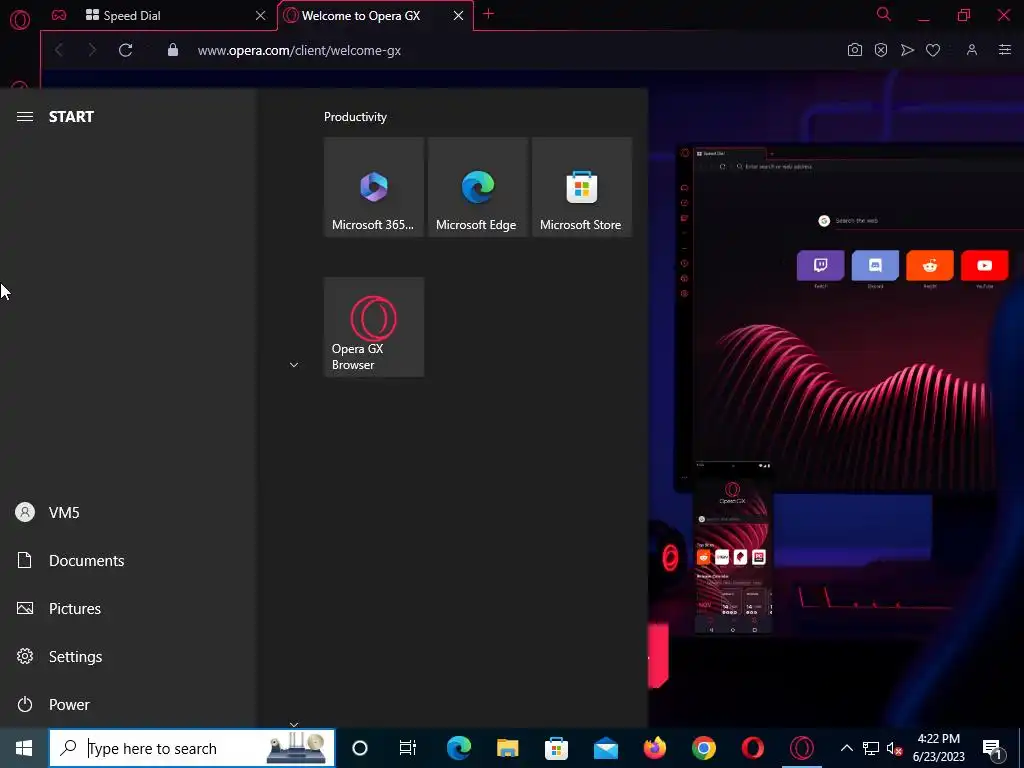The width and height of the screenshot is (1024, 768).
Task: Select the Welcome to Opera GX tab
Action: [x=360, y=16]
